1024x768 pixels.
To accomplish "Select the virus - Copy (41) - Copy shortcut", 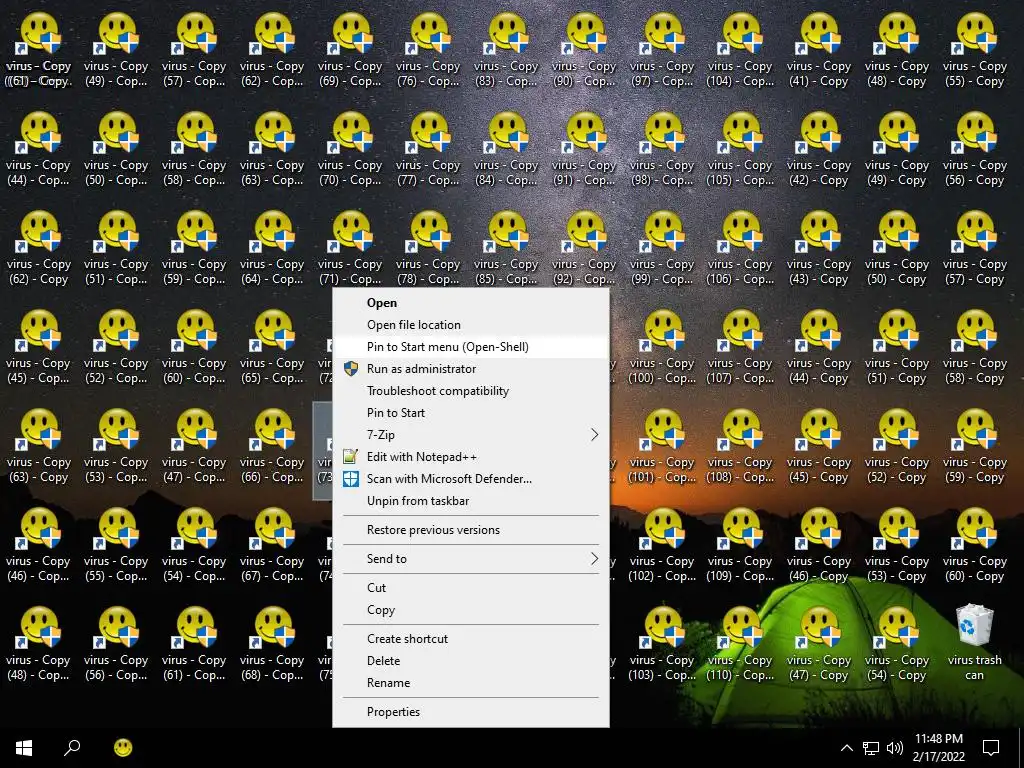I will [x=818, y=51].
